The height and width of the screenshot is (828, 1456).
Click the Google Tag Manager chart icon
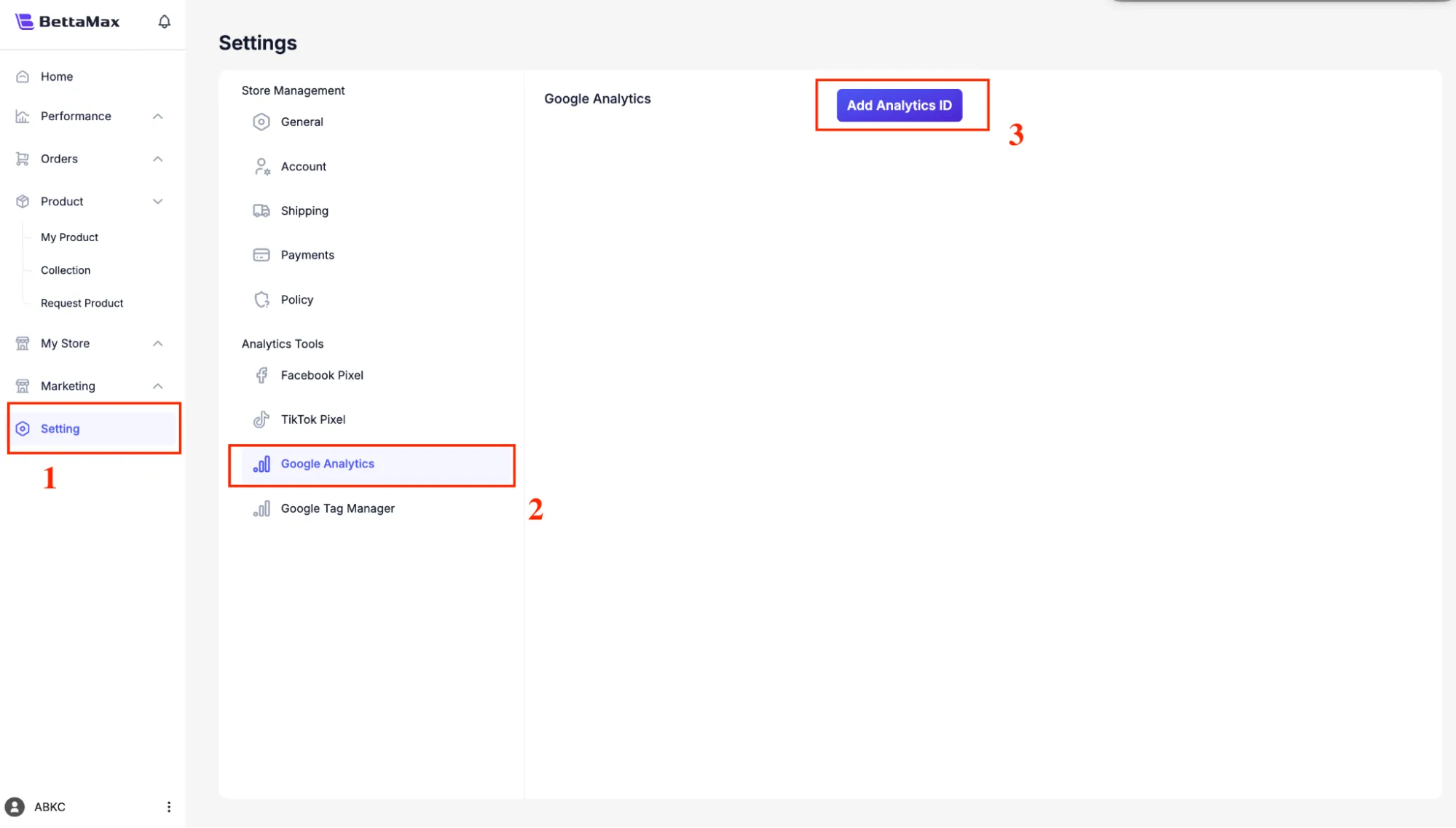pyautogui.click(x=261, y=509)
